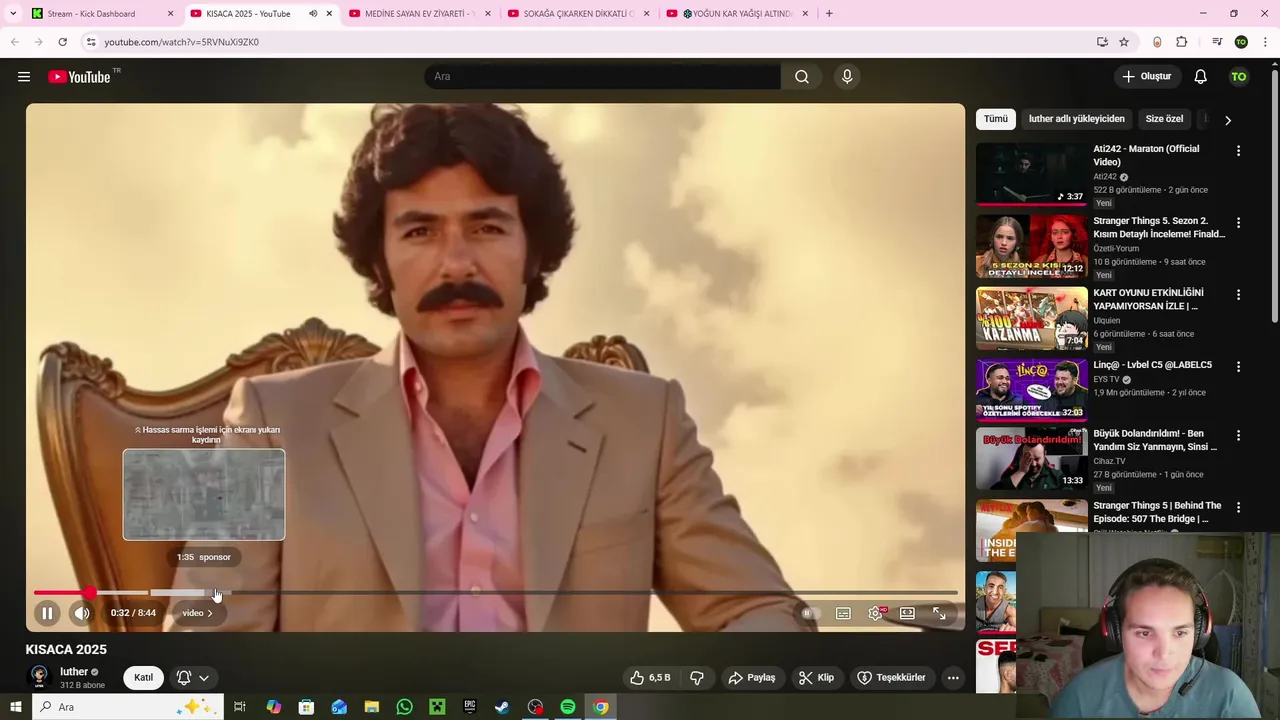This screenshot has width=1280, height=720.
Task: Click the Katıl join button
Action: (x=143, y=678)
